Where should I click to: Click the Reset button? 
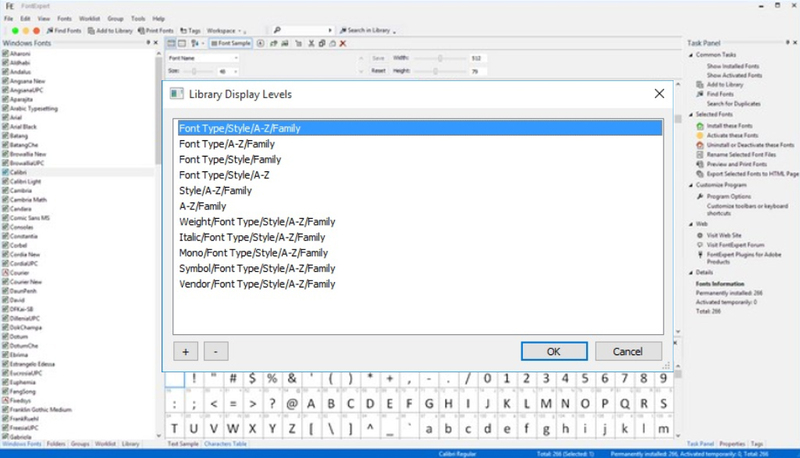point(378,71)
